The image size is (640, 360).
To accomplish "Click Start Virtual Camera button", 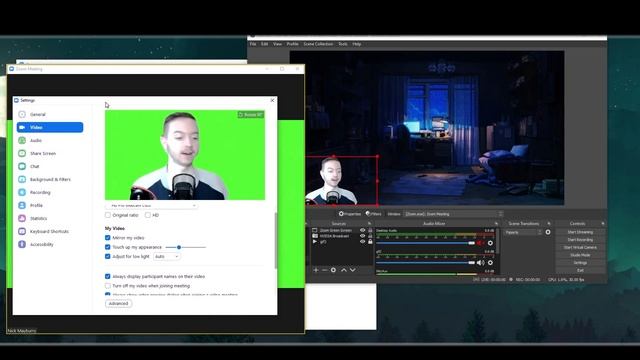I will pyautogui.click(x=580, y=247).
